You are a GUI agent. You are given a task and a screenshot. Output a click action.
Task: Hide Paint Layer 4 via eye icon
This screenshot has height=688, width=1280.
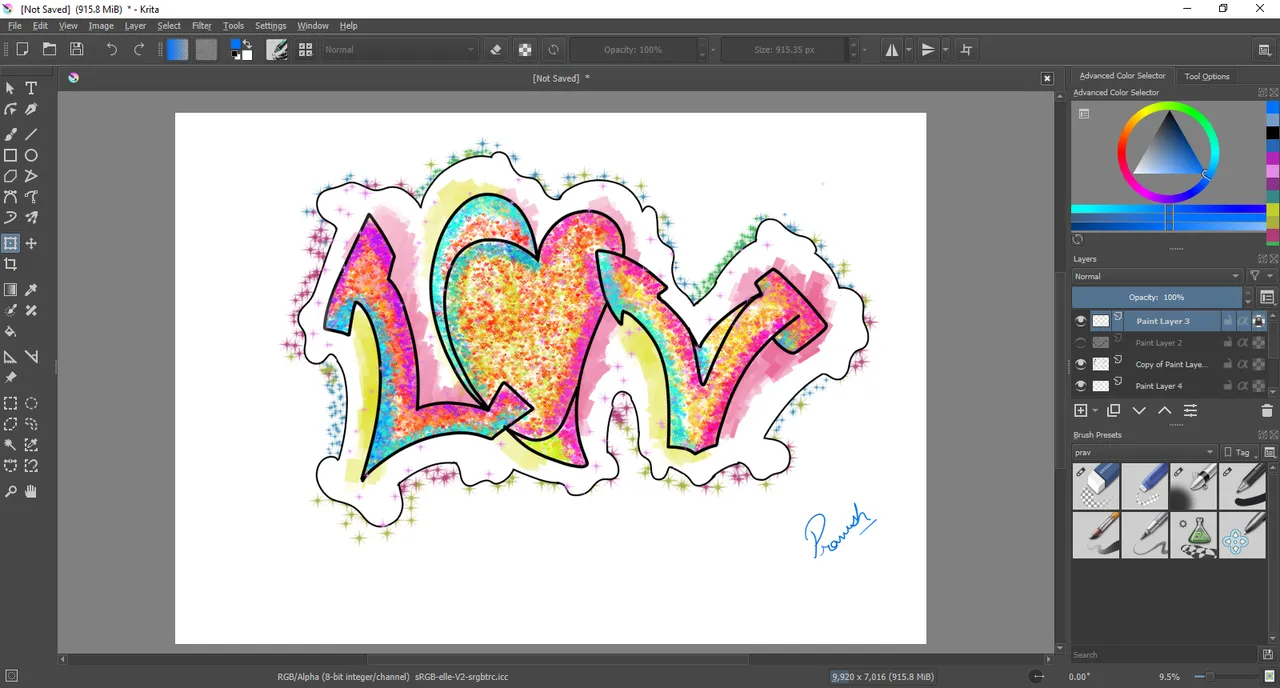1080,386
